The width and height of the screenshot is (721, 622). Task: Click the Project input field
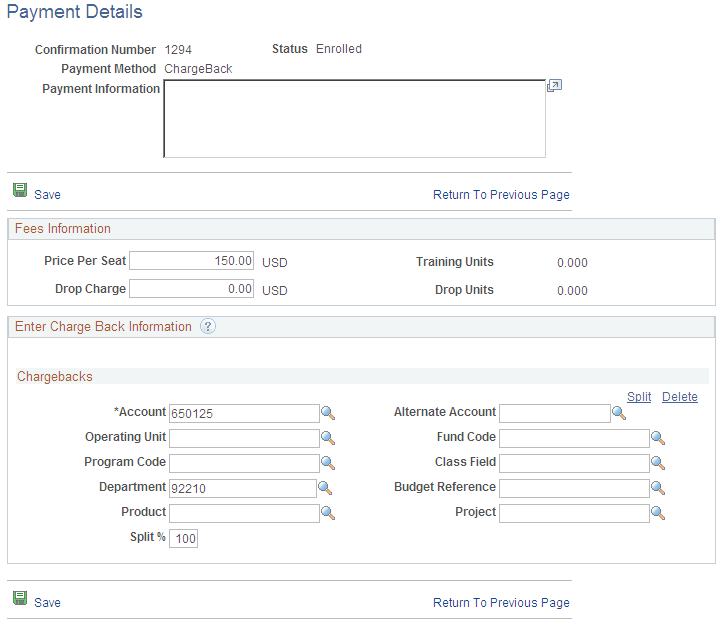coord(574,513)
